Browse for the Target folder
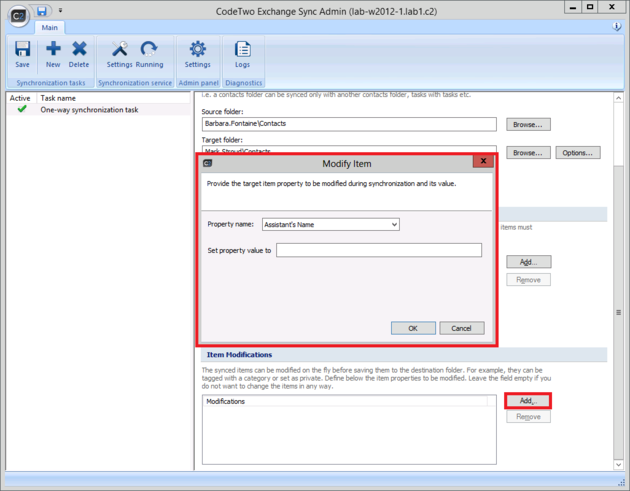 pyautogui.click(x=528, y=153)
